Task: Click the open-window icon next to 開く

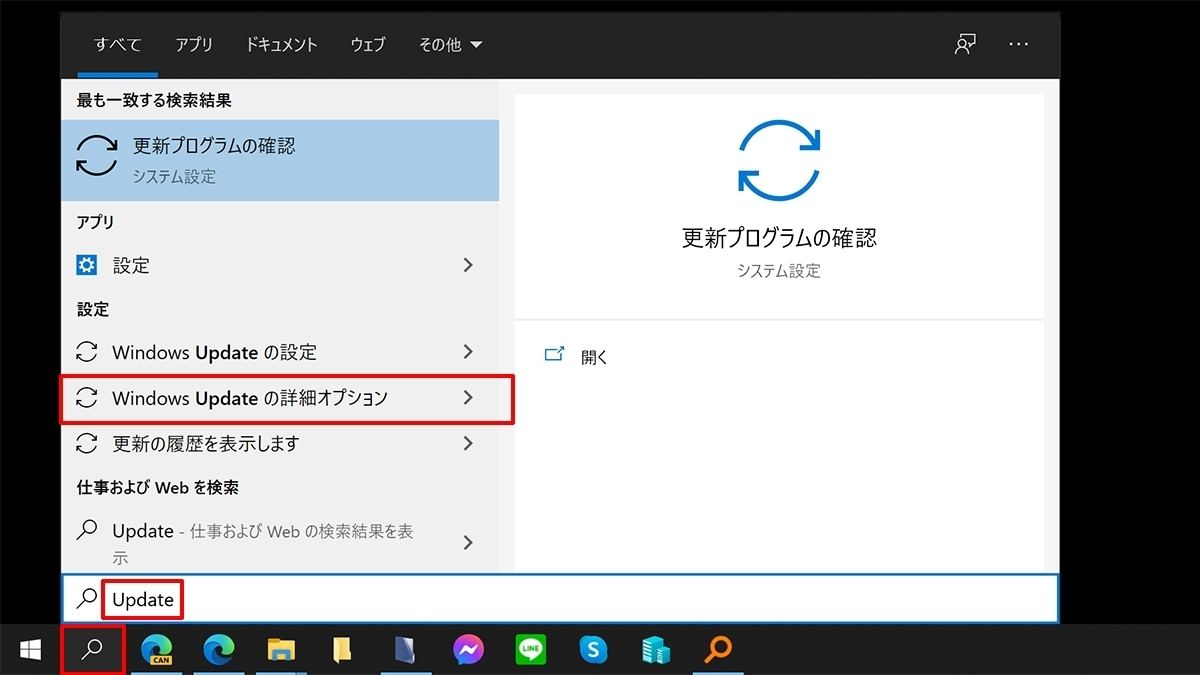Action: pos(554,355)
